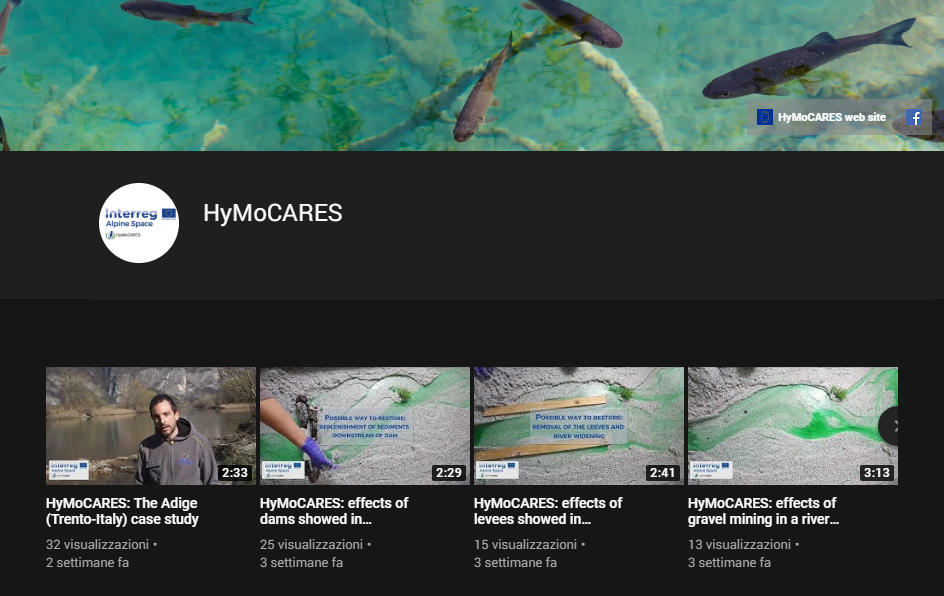Click '3 settimane fa' under dams video

pyautogui.click(x=301, y=562)
